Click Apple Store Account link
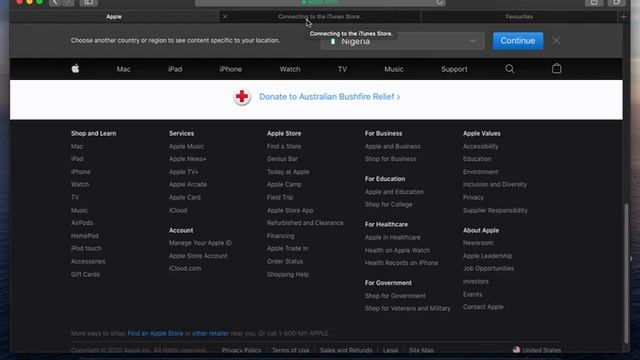Viewport: 640px width, 360px height. coord(198,256)
